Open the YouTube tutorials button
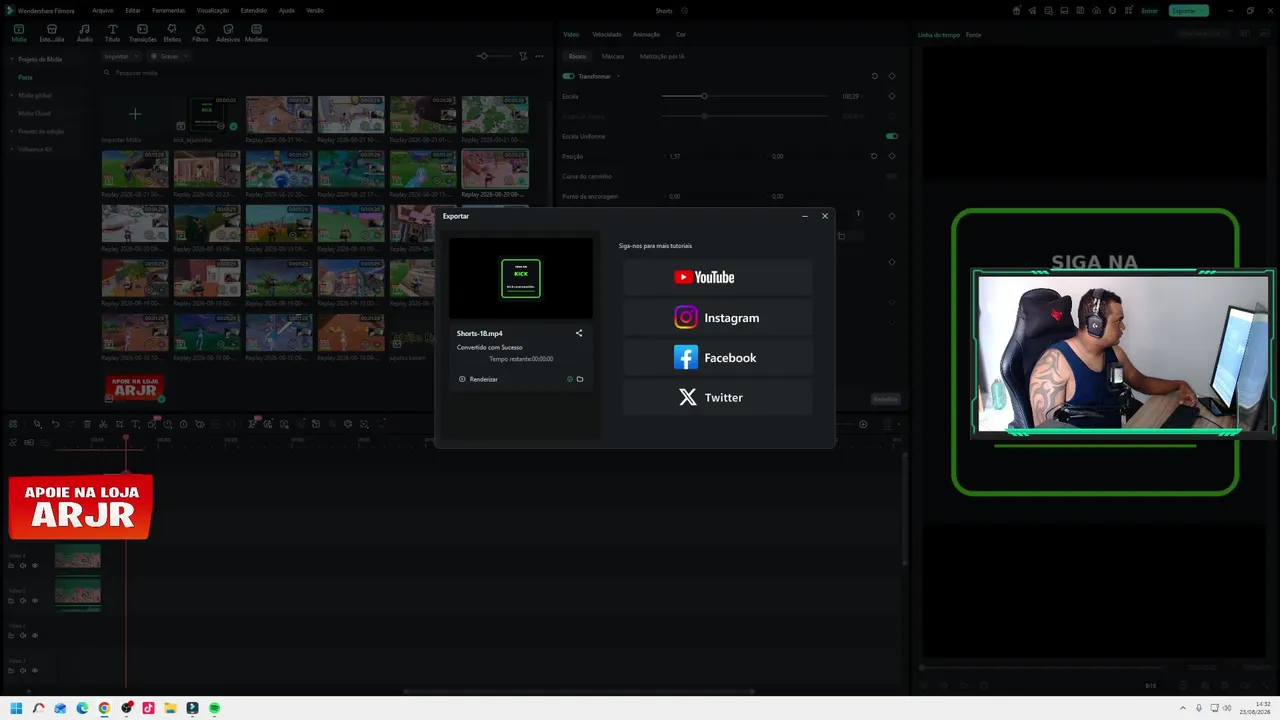 click(x=717, y=277)
